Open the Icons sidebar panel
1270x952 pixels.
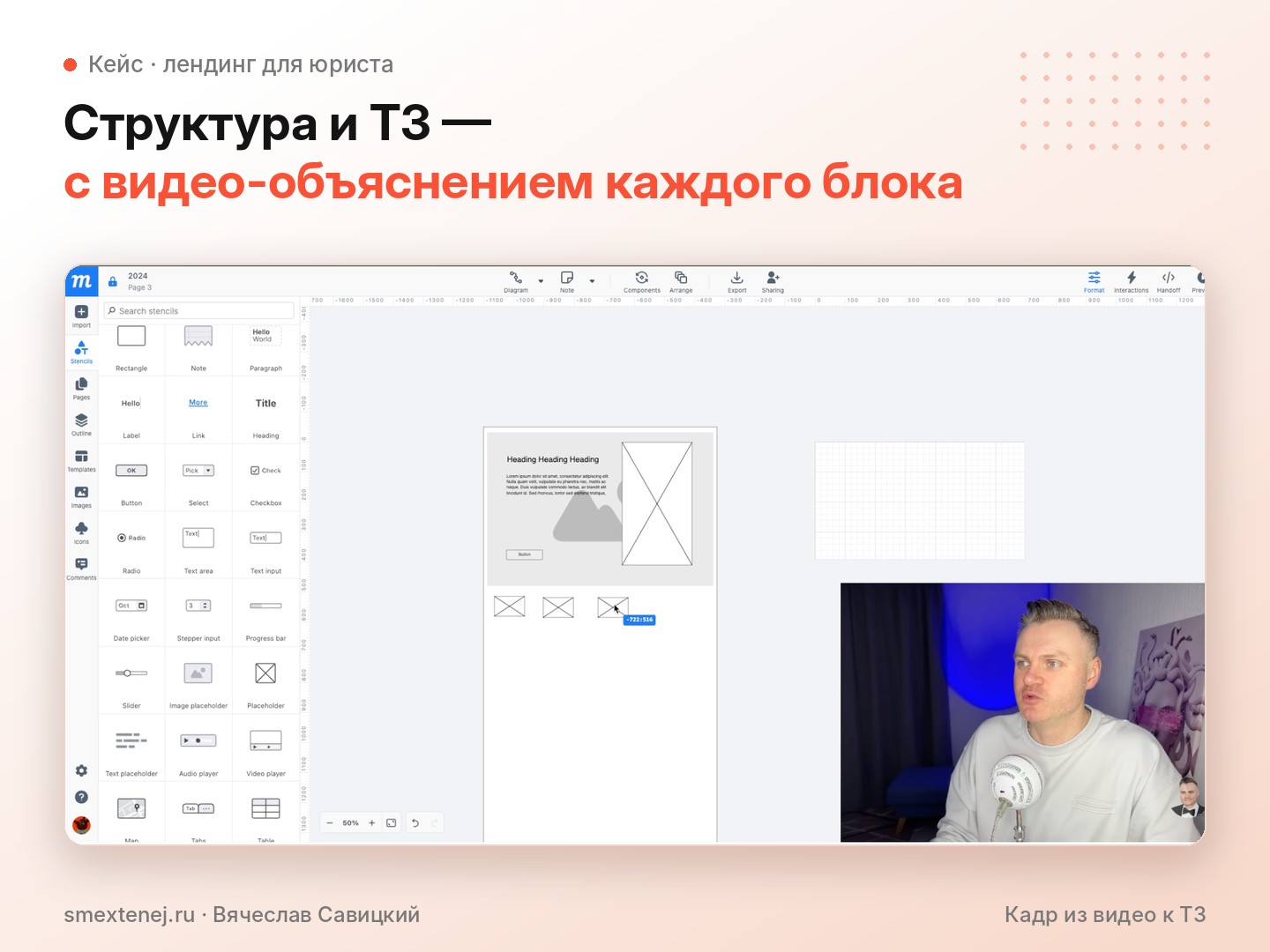coord(81,533)
